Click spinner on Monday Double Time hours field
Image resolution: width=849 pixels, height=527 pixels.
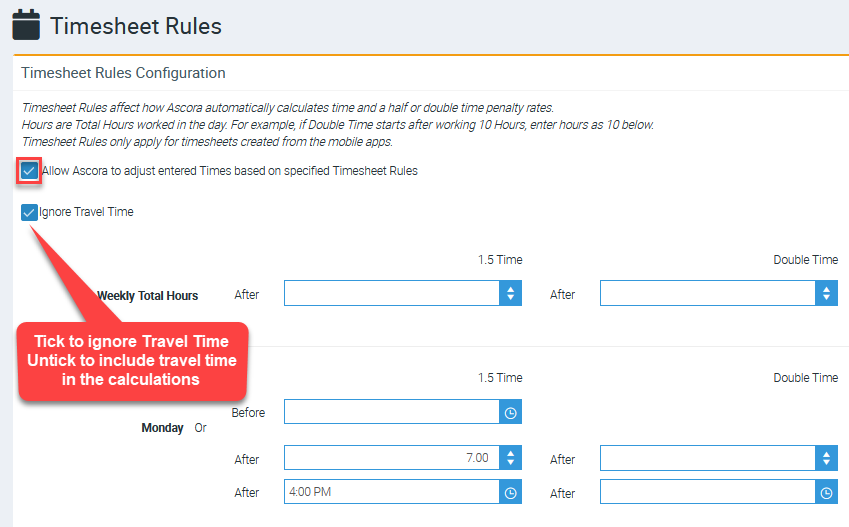826,458
